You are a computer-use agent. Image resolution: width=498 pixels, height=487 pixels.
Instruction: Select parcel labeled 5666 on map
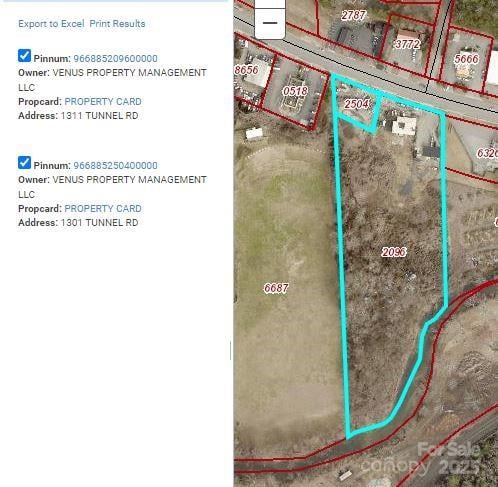(x=466, y=59)
